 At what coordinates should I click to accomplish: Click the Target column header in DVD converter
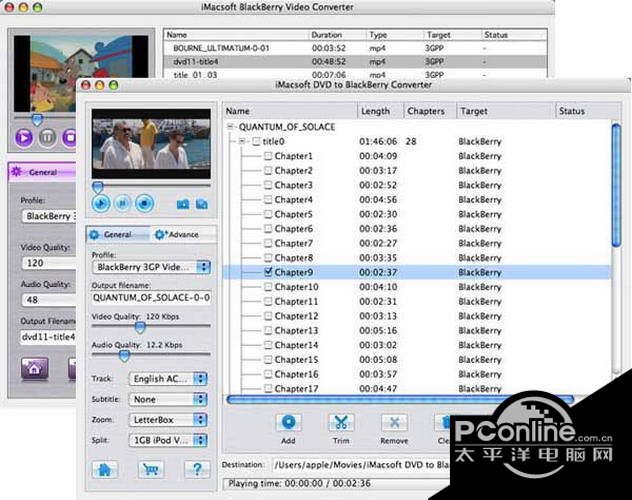(x=506, y=111)
